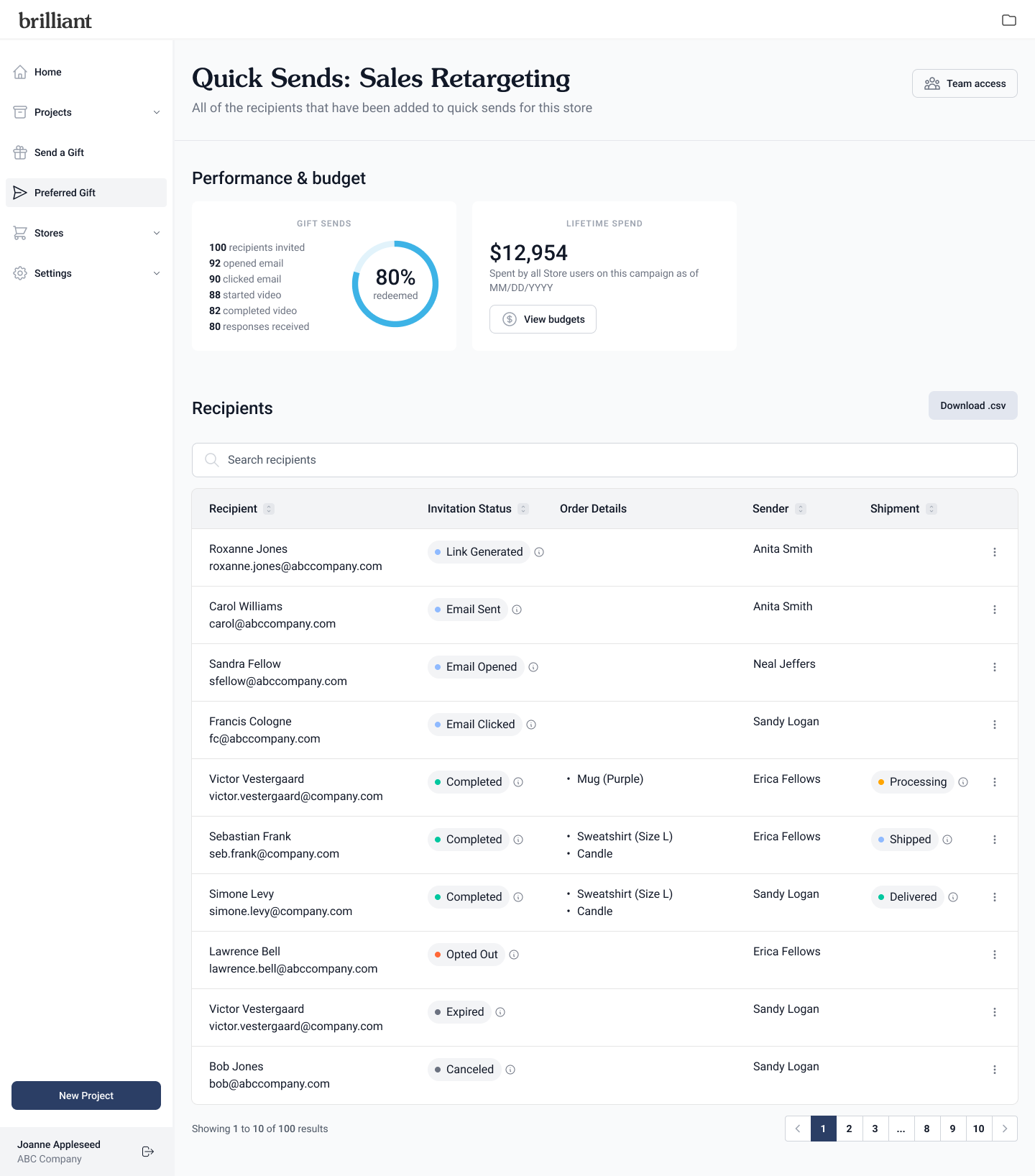Sort table by Shipment column
This screenshot has height=1176, width=1035.
[x=931, y=509]
